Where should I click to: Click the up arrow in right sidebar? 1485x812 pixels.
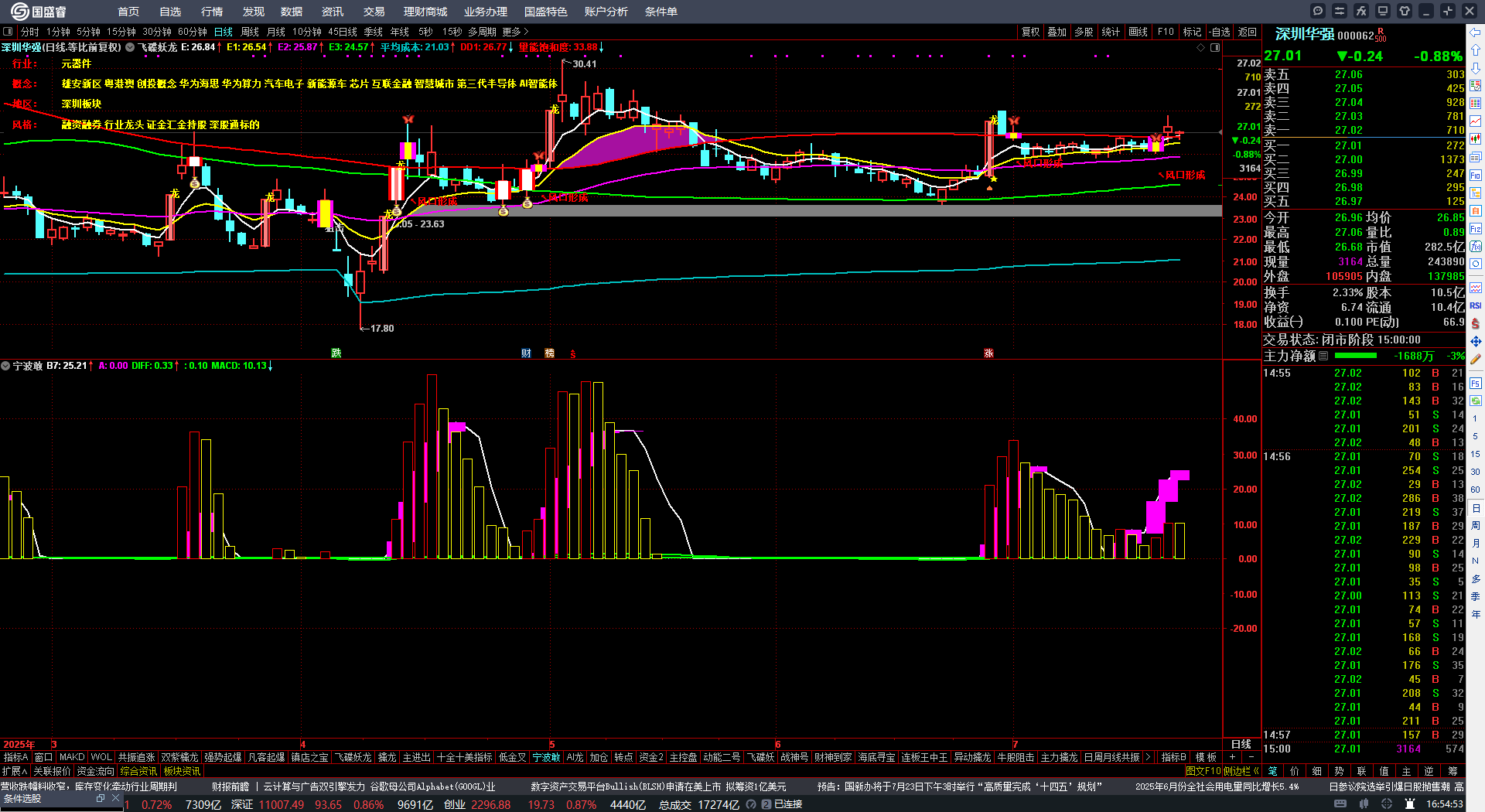1476,49
